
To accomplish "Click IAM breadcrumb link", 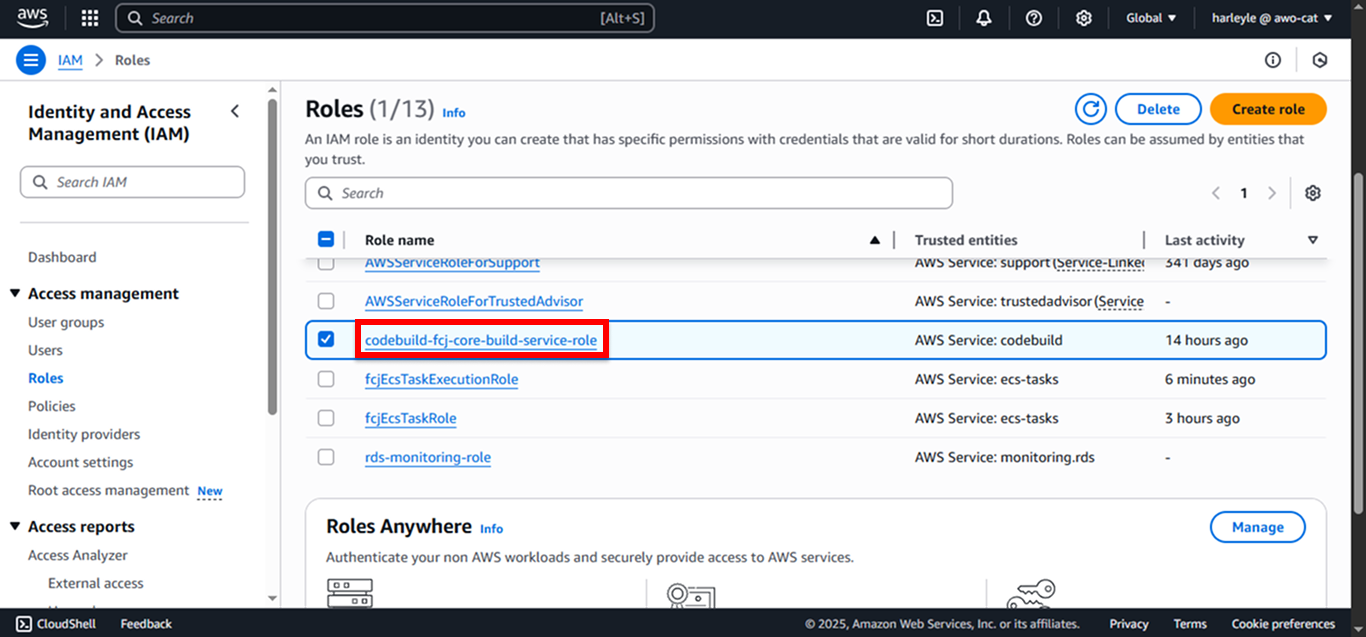I will click(70, 60).
